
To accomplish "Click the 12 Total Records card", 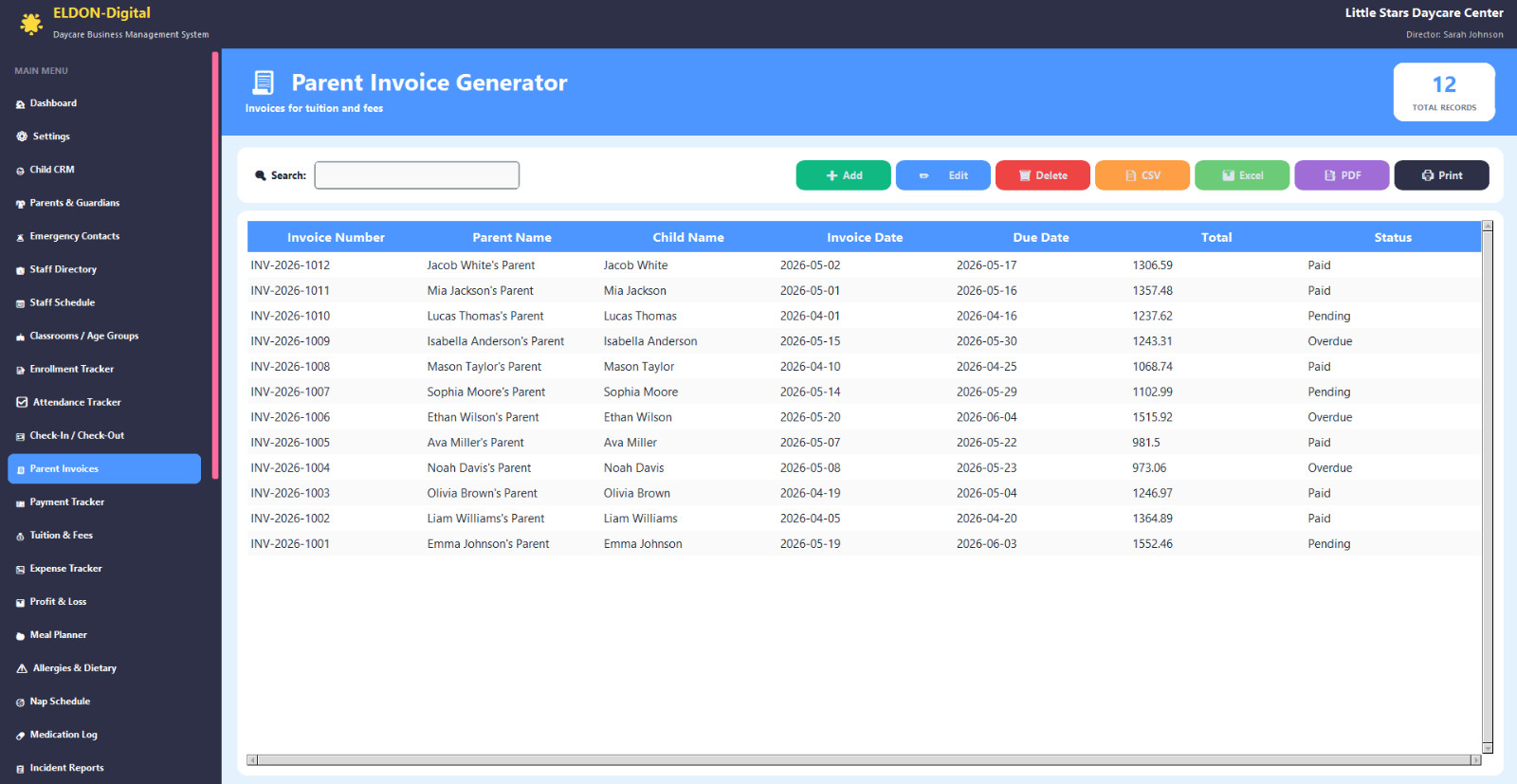I will 1444,92.
